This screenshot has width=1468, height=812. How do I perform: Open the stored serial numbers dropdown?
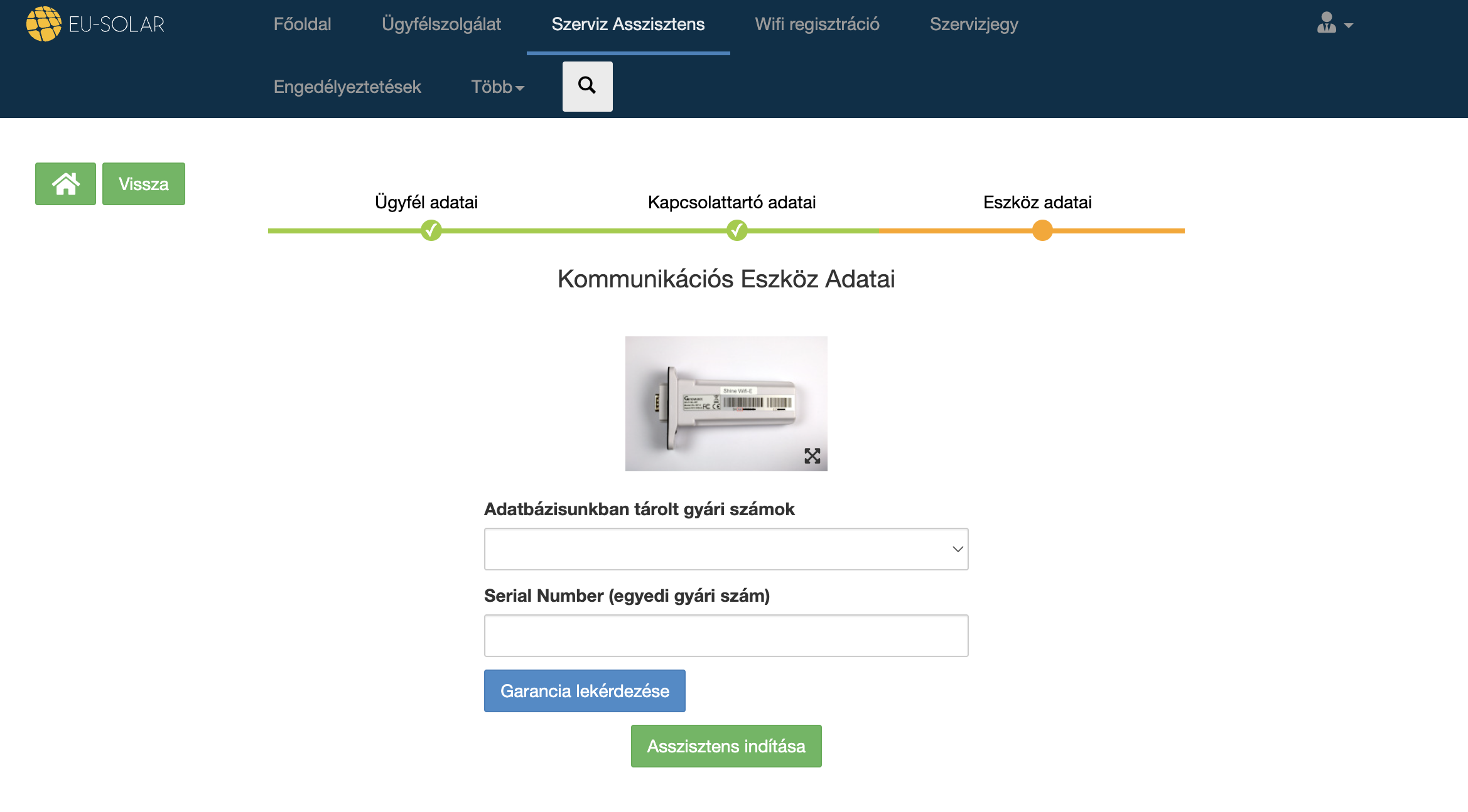click(x=726, y=549)
